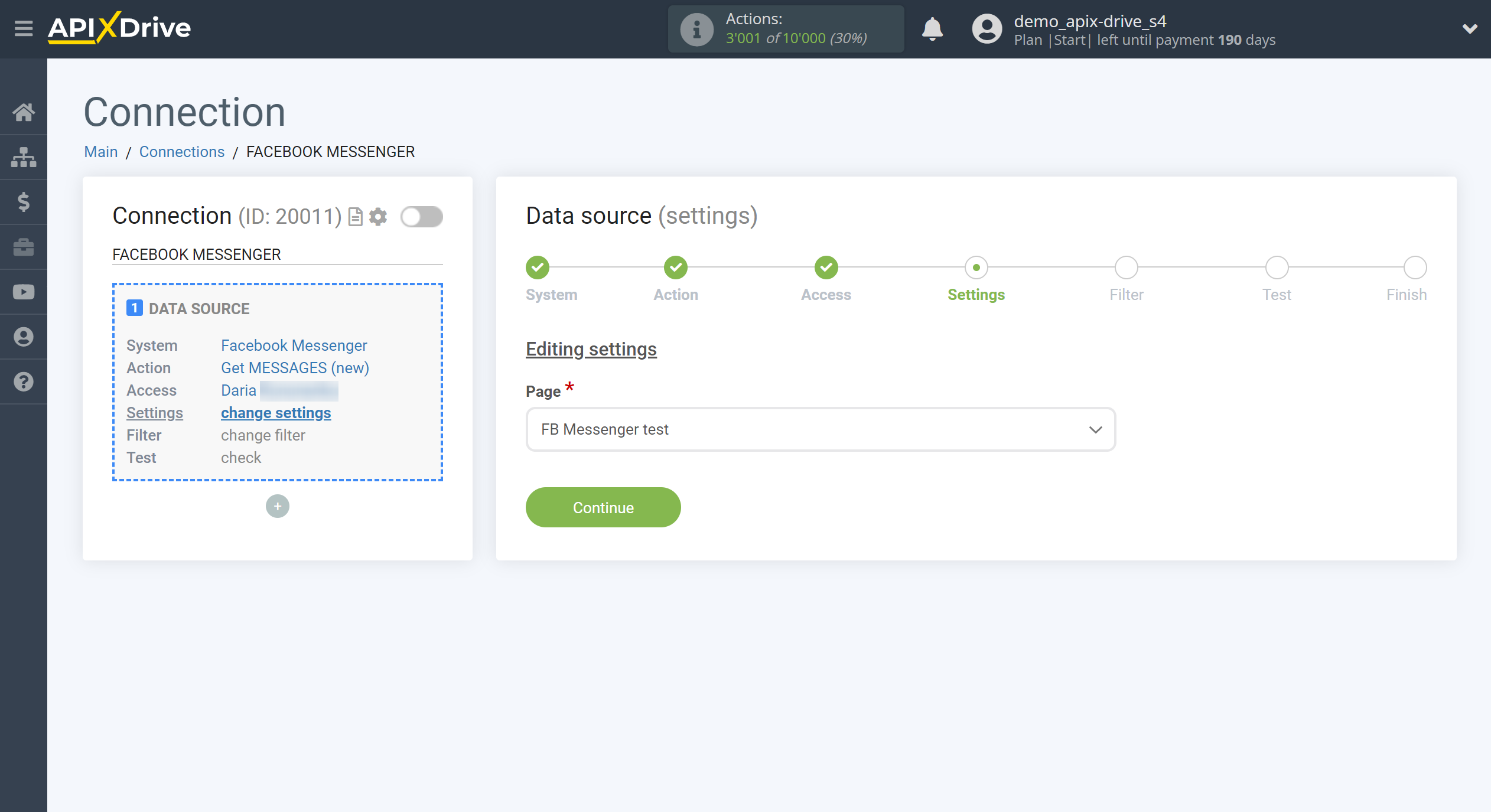Open the Main breadcrumb link
The image size is (1491, 812).
coord(101,152)
